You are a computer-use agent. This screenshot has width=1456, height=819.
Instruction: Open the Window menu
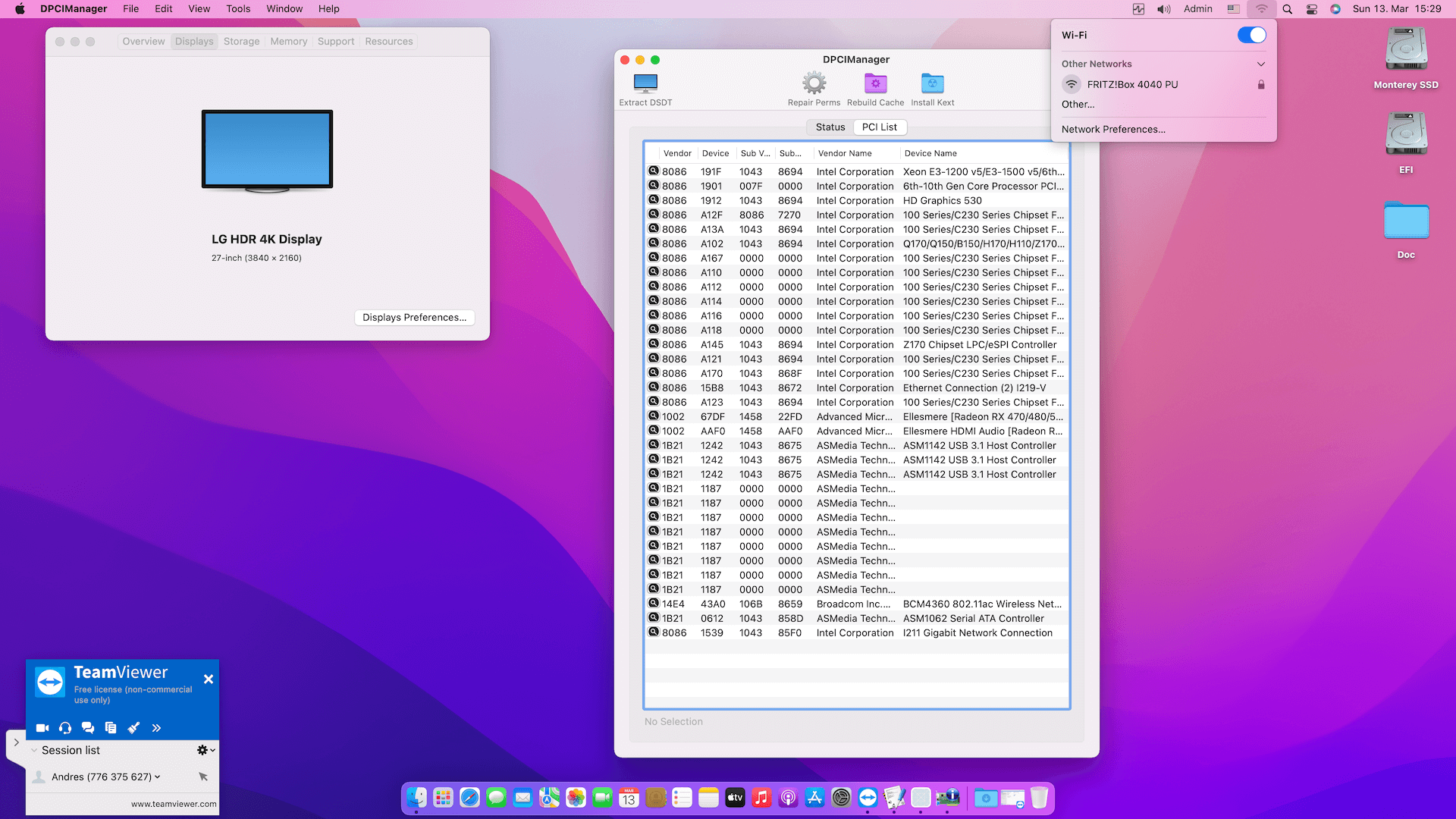coord(284,9)
